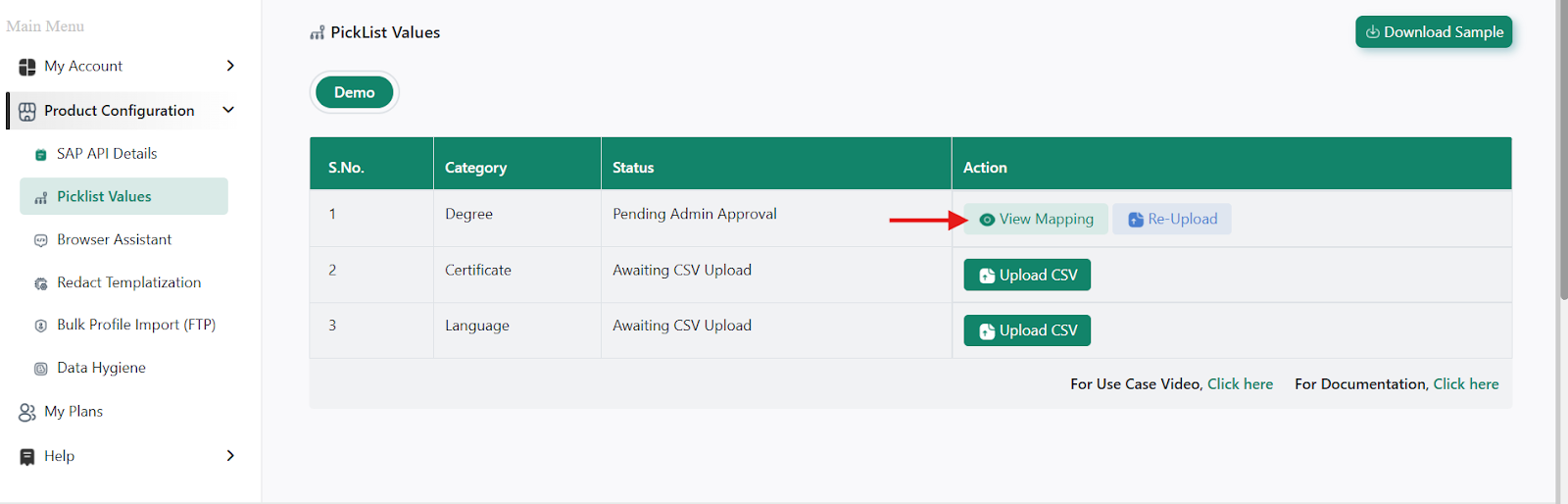Expand the My Account chevron arrow
Image resolution: width=1568 pixels, height=504 pixels.
[x=230, y=66]
